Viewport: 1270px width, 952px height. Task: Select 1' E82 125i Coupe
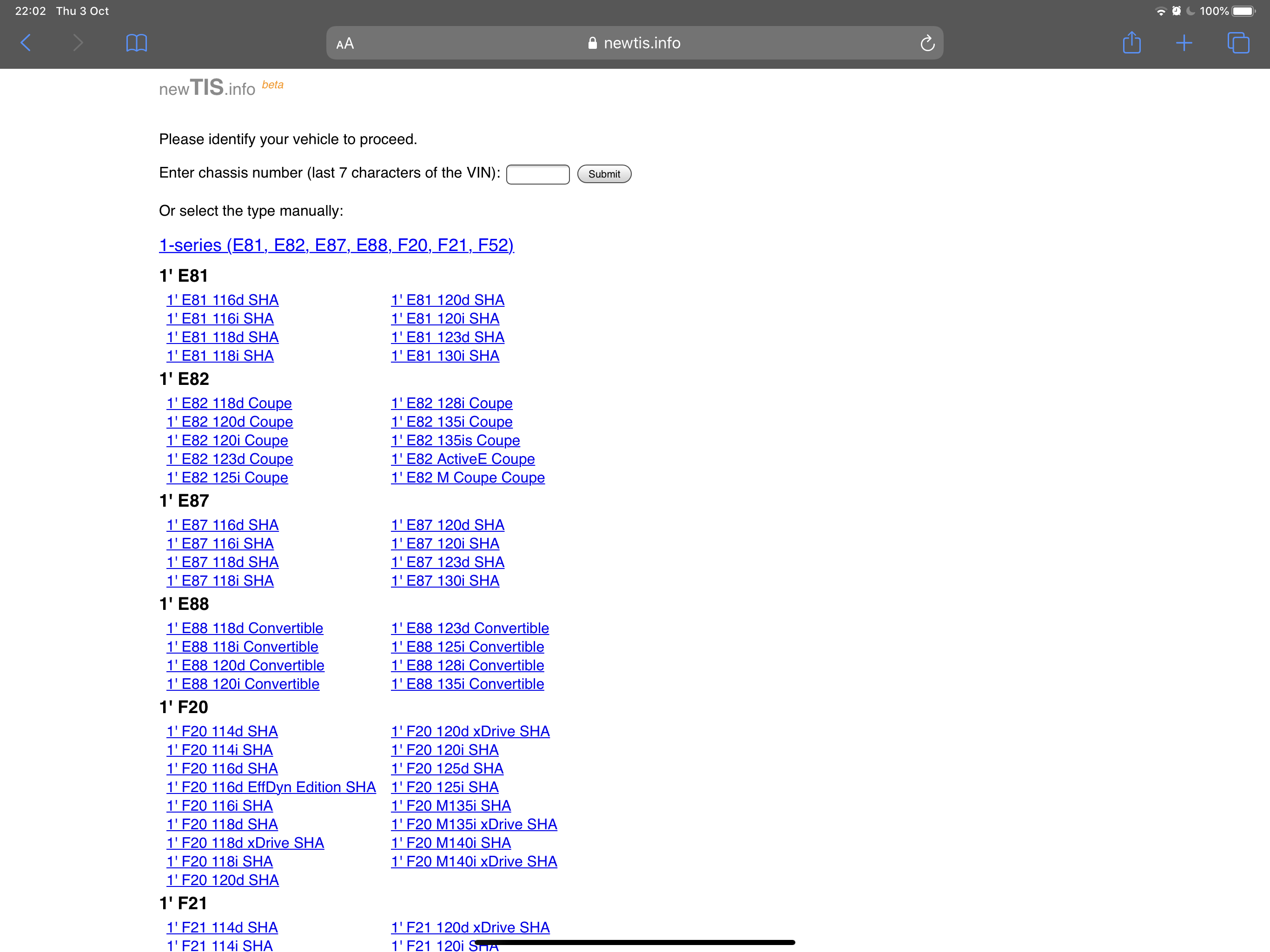(x=227, y=478)
